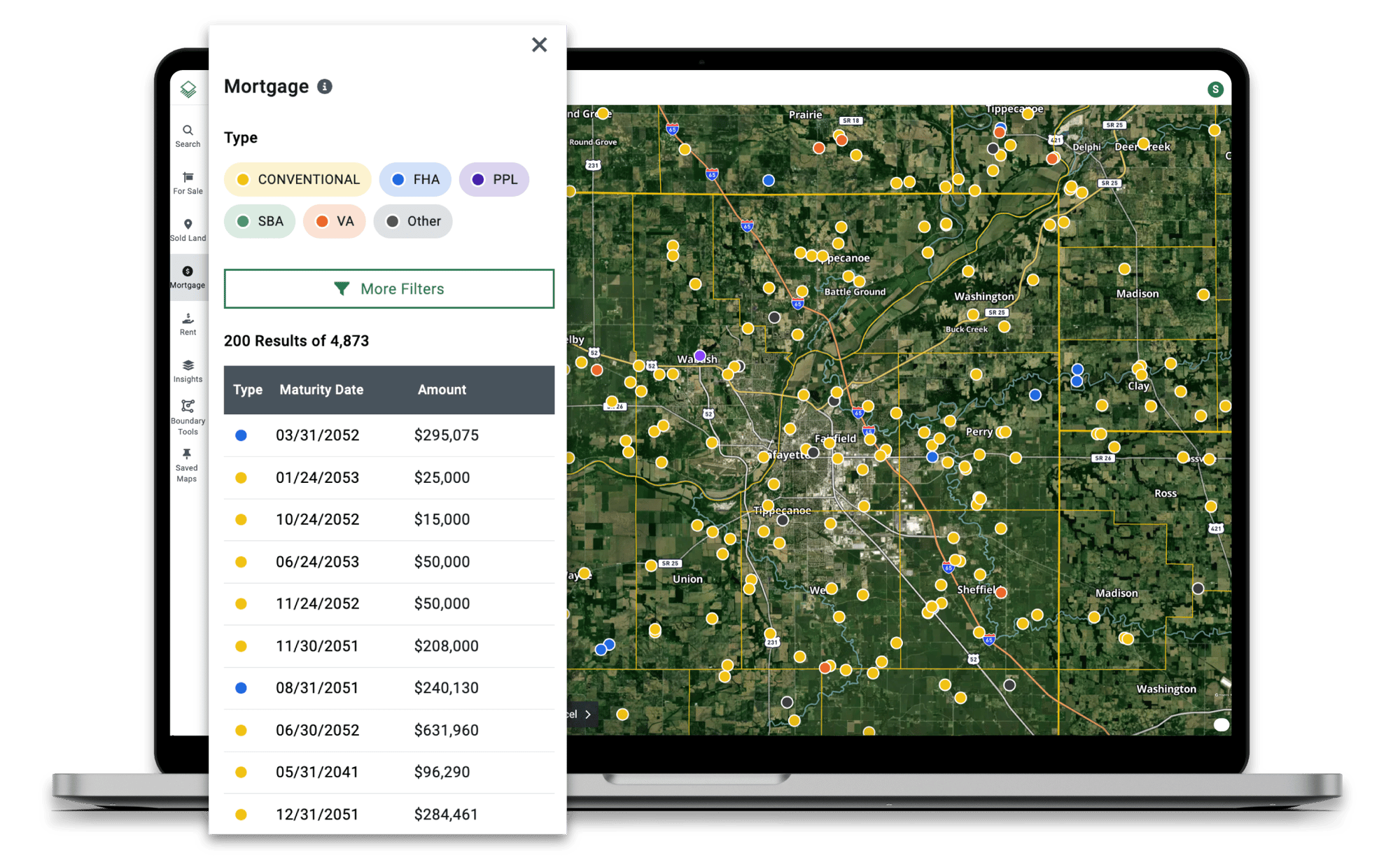Image resolution: width=1400 pixels, height=865 pixels.
Task: Select the $284,461 mortgage row
Action: point(389,814)
